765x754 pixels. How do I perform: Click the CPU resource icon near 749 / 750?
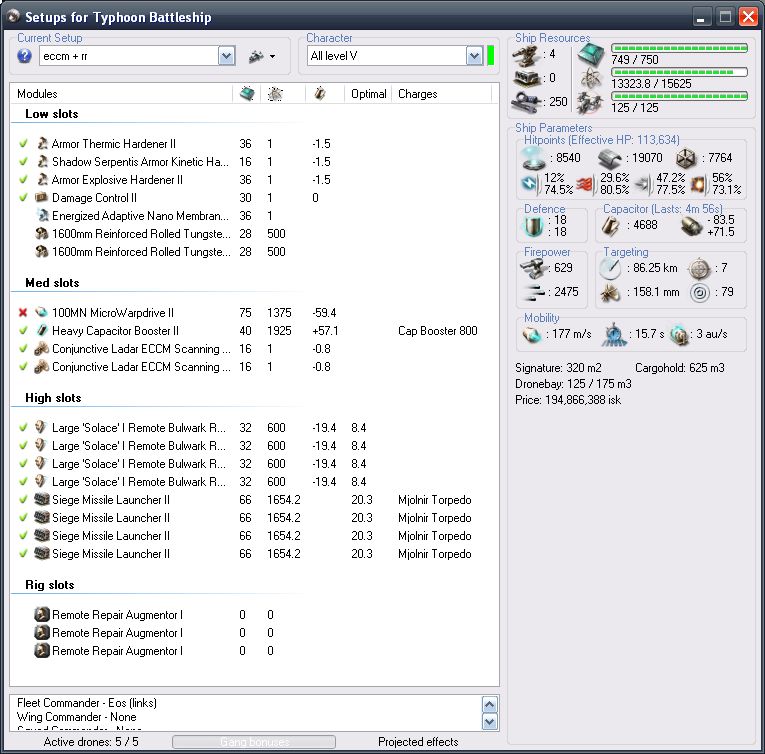click(x=591, y=54)
